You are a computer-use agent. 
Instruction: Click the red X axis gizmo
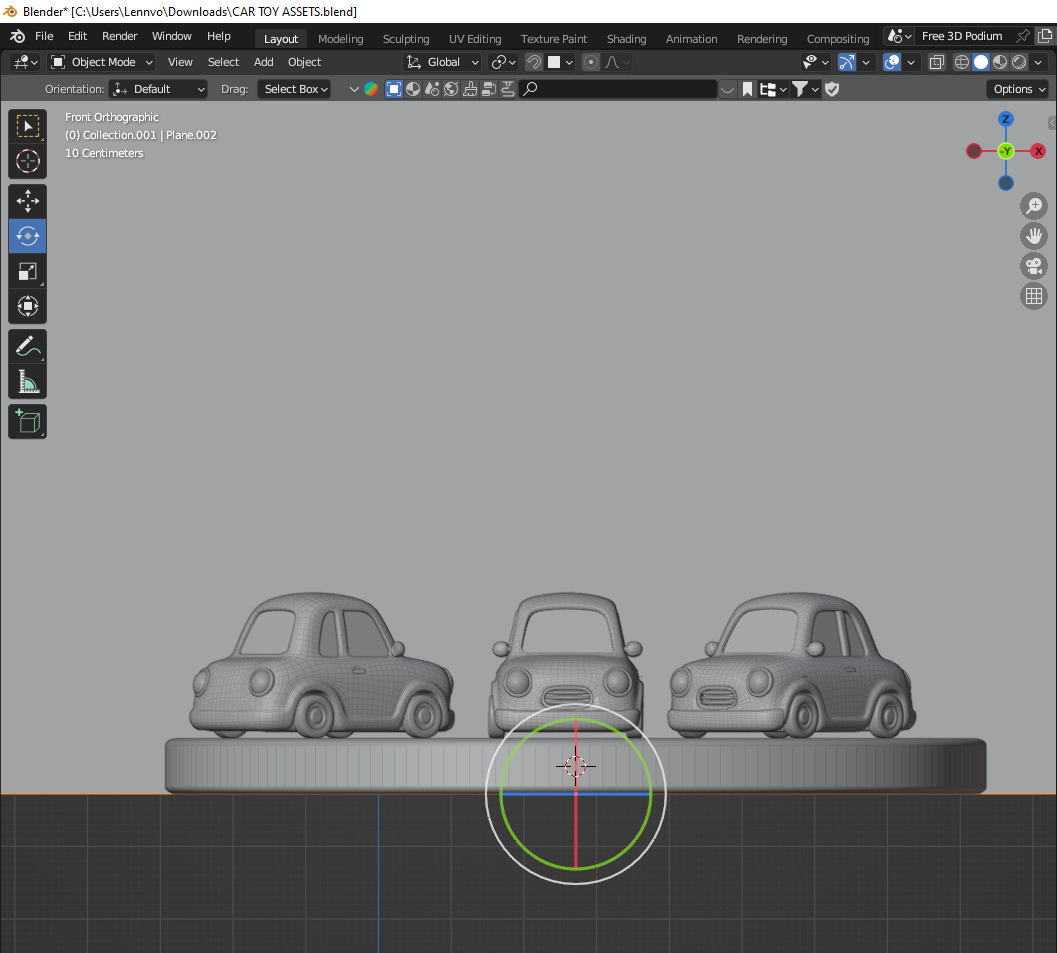1038,151
